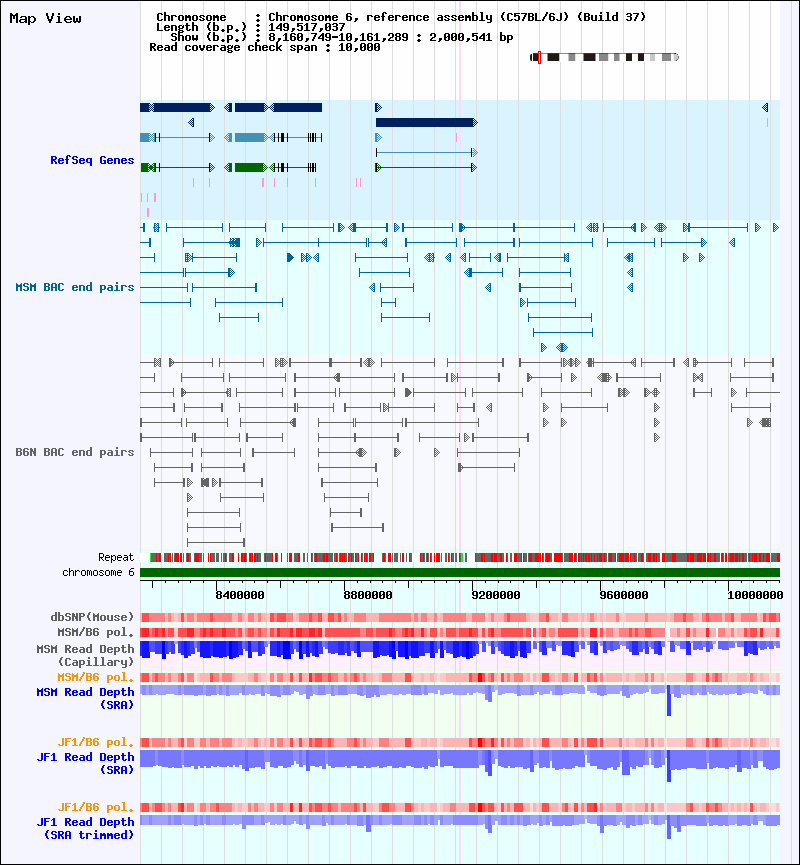Click the gray MSM/B6 pol. heat track

pyautogui.click(x=460, y=633)
